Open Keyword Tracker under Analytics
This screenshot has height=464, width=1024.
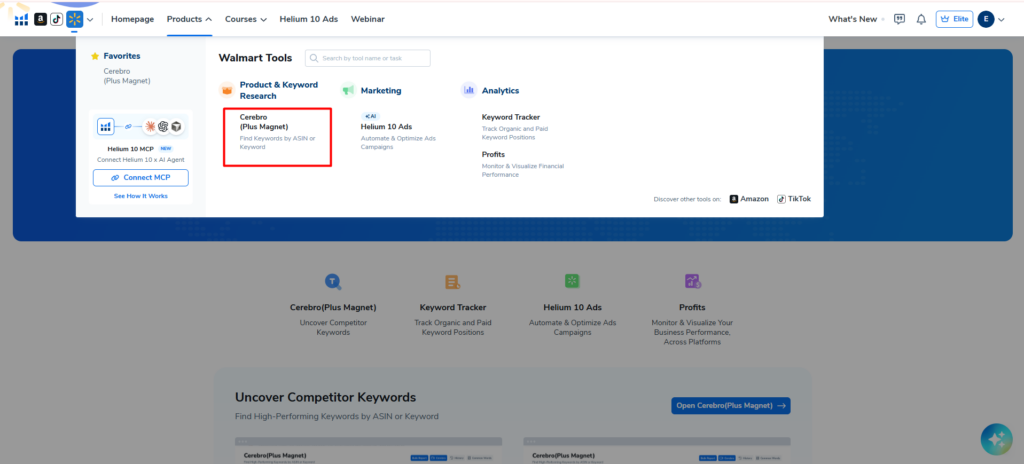tap(511, 117)
